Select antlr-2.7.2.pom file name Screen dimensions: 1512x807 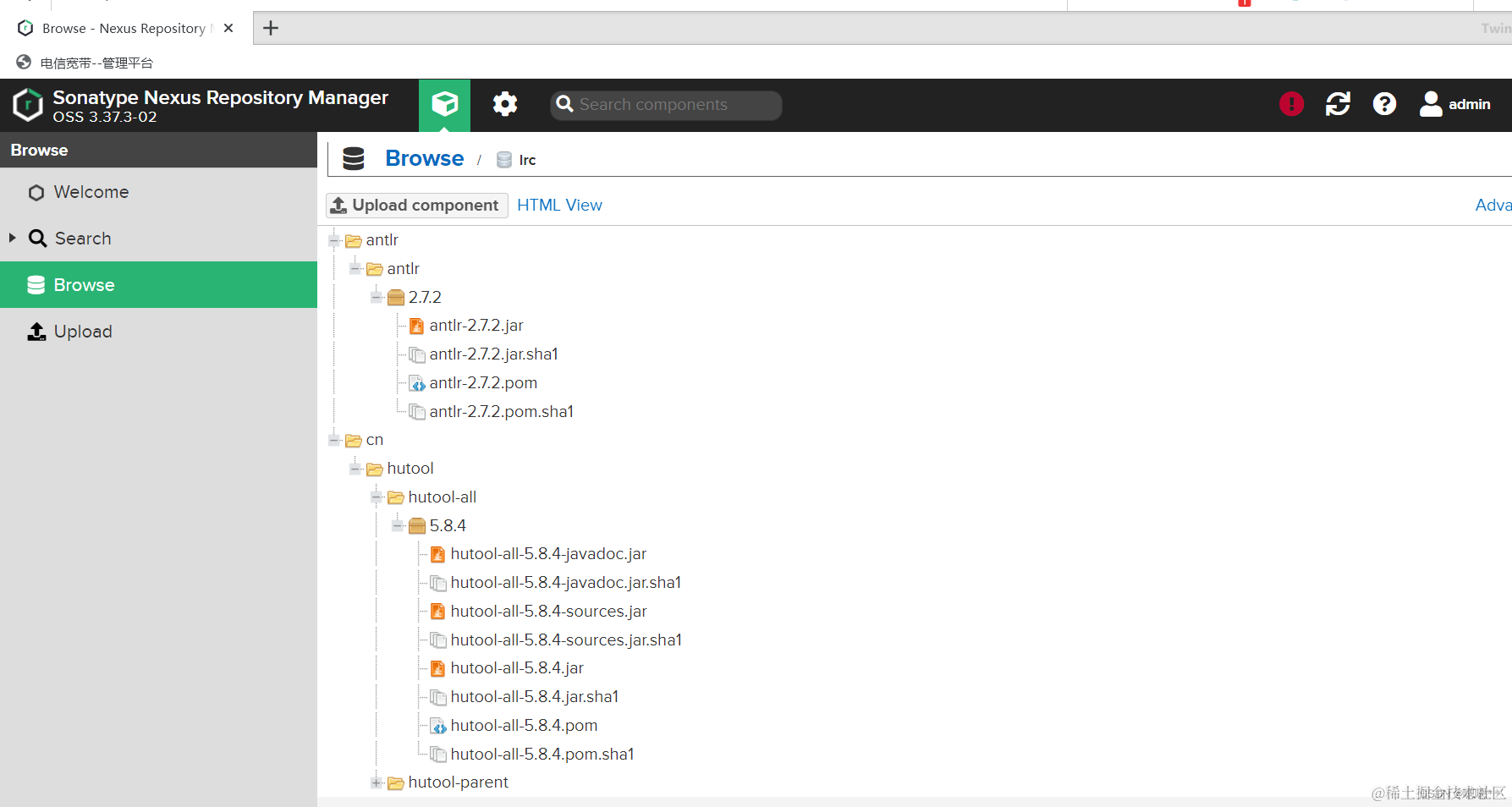pyautogui.click(x=483, y=383)
